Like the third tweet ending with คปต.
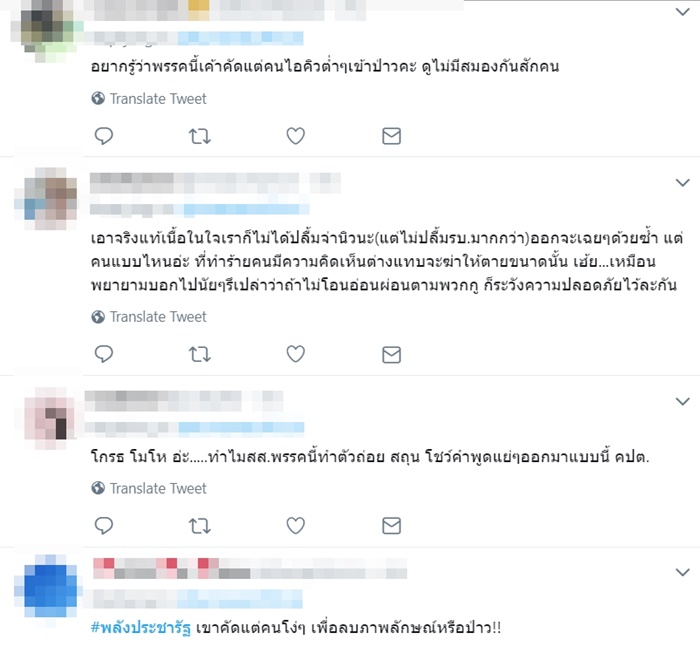 pyautogui.click(x=296, y=525)
